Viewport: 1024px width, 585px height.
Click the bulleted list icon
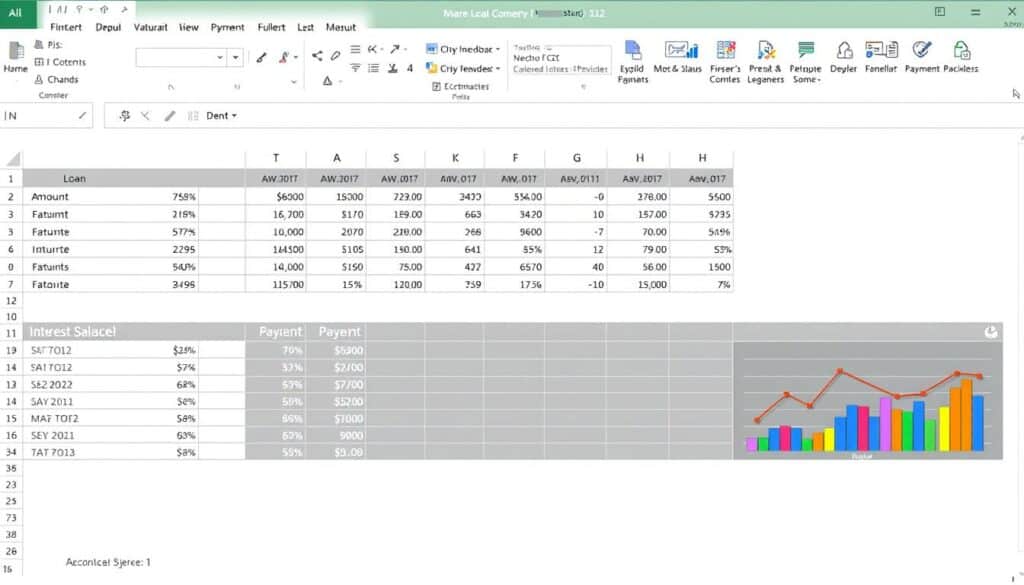click(374, 68)
